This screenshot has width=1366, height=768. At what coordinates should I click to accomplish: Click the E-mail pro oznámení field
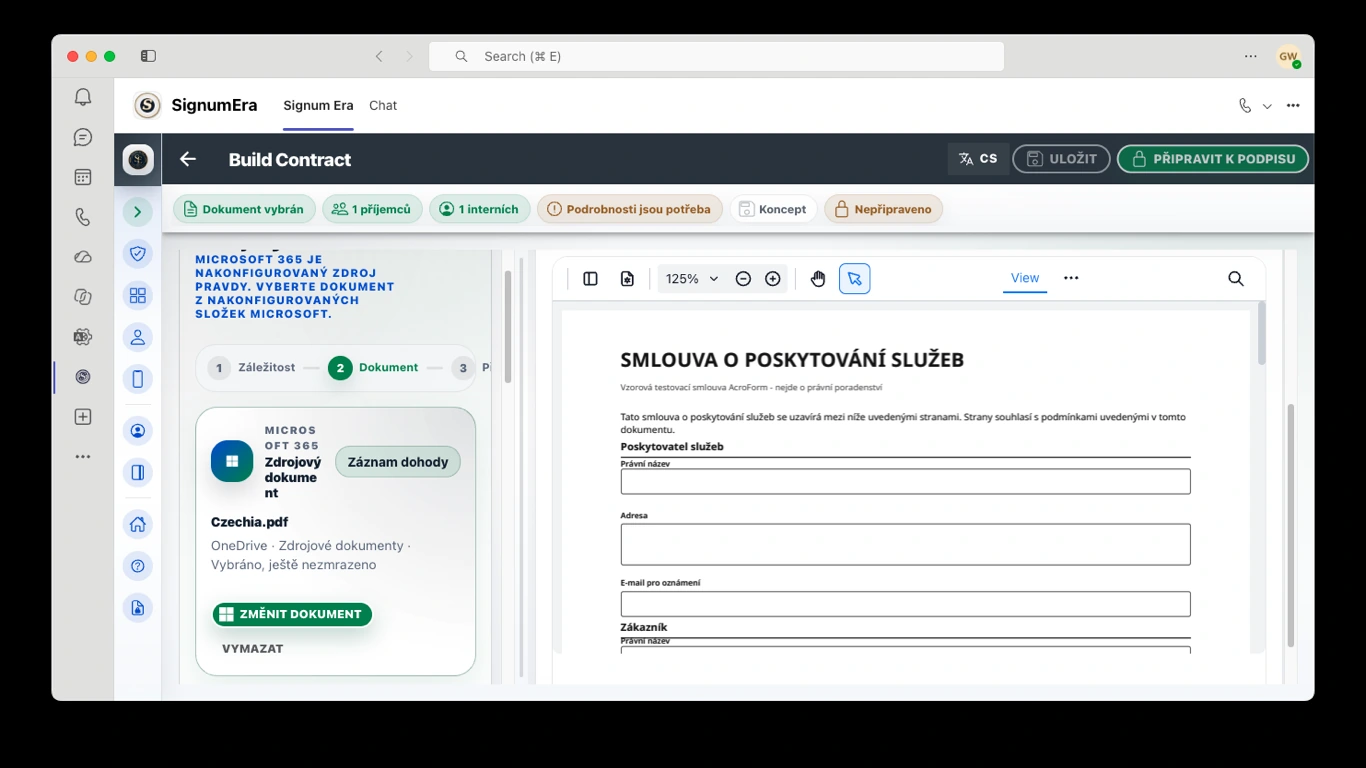click(905, 604)
